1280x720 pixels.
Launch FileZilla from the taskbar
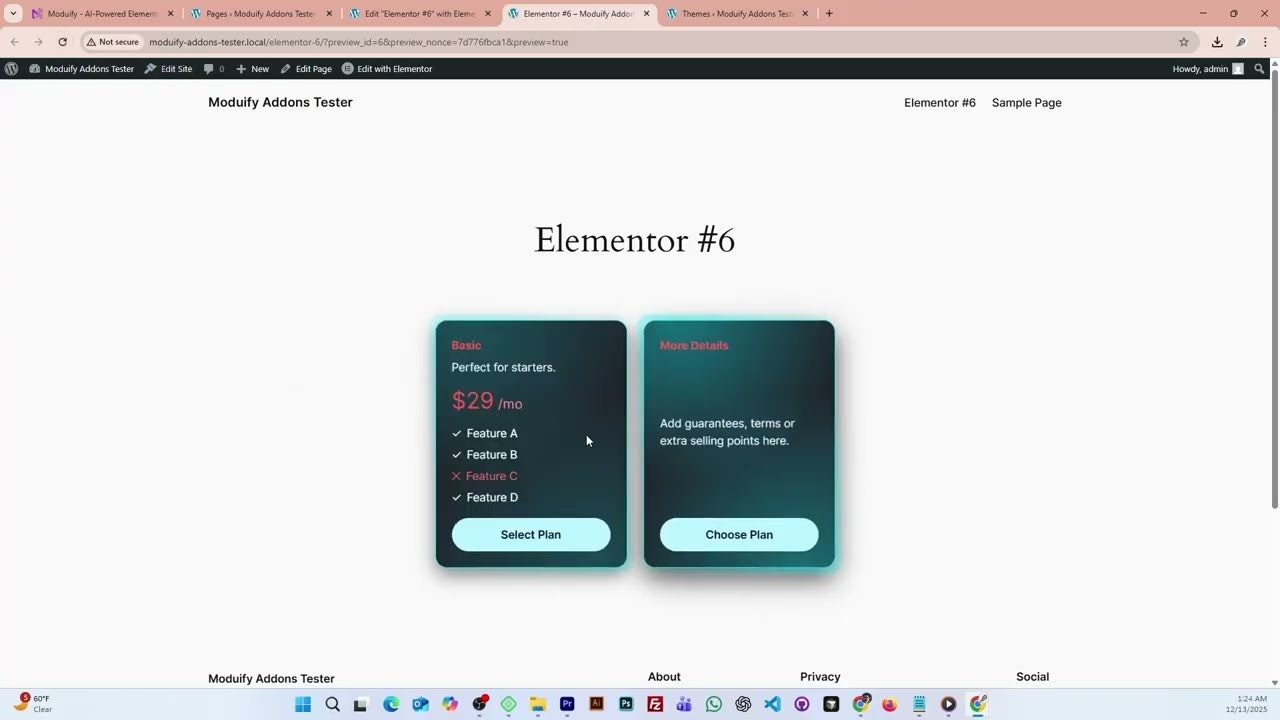click(x=654, y=703)
